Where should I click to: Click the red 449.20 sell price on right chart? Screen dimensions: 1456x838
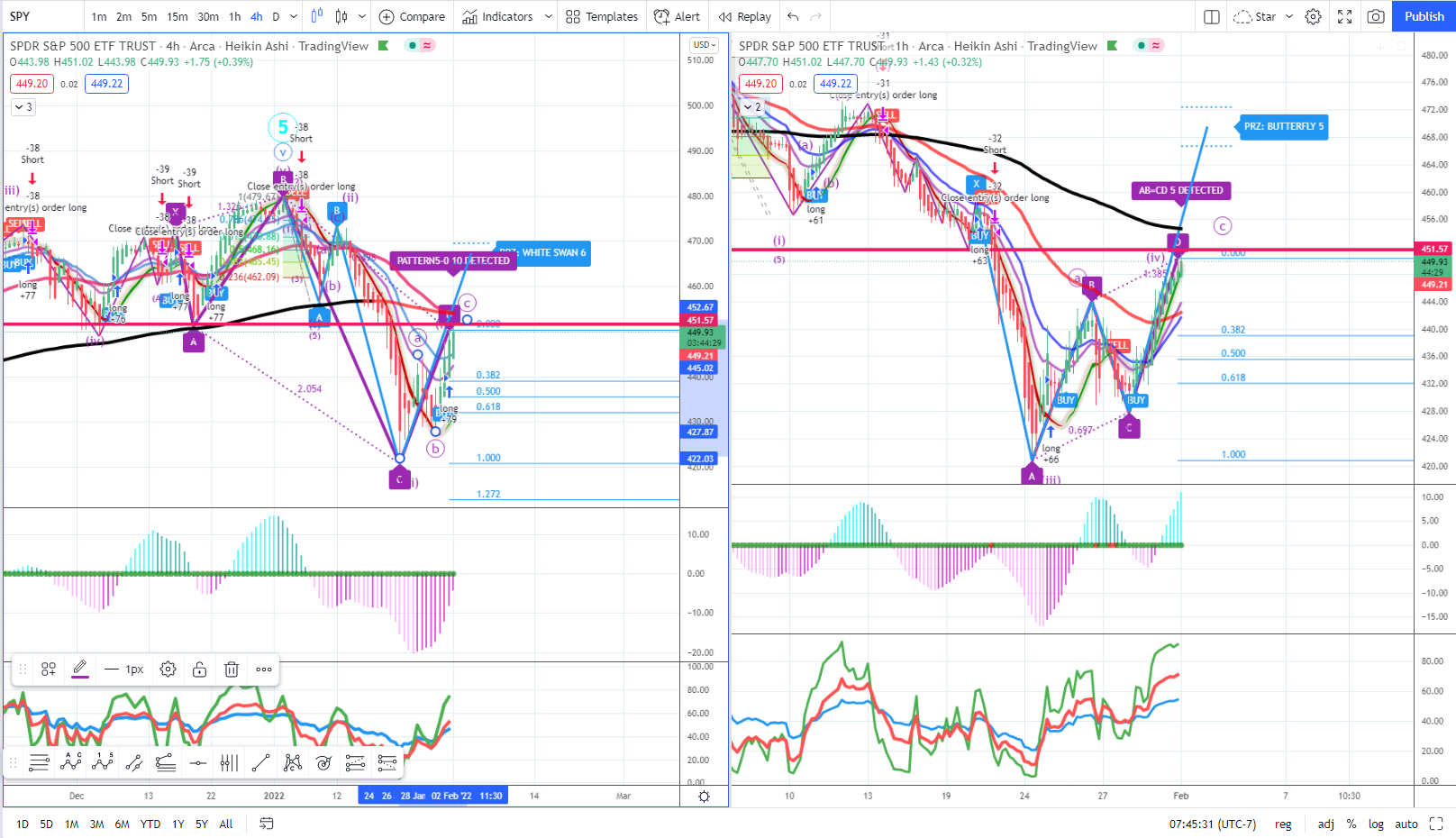tap(760, 84)
